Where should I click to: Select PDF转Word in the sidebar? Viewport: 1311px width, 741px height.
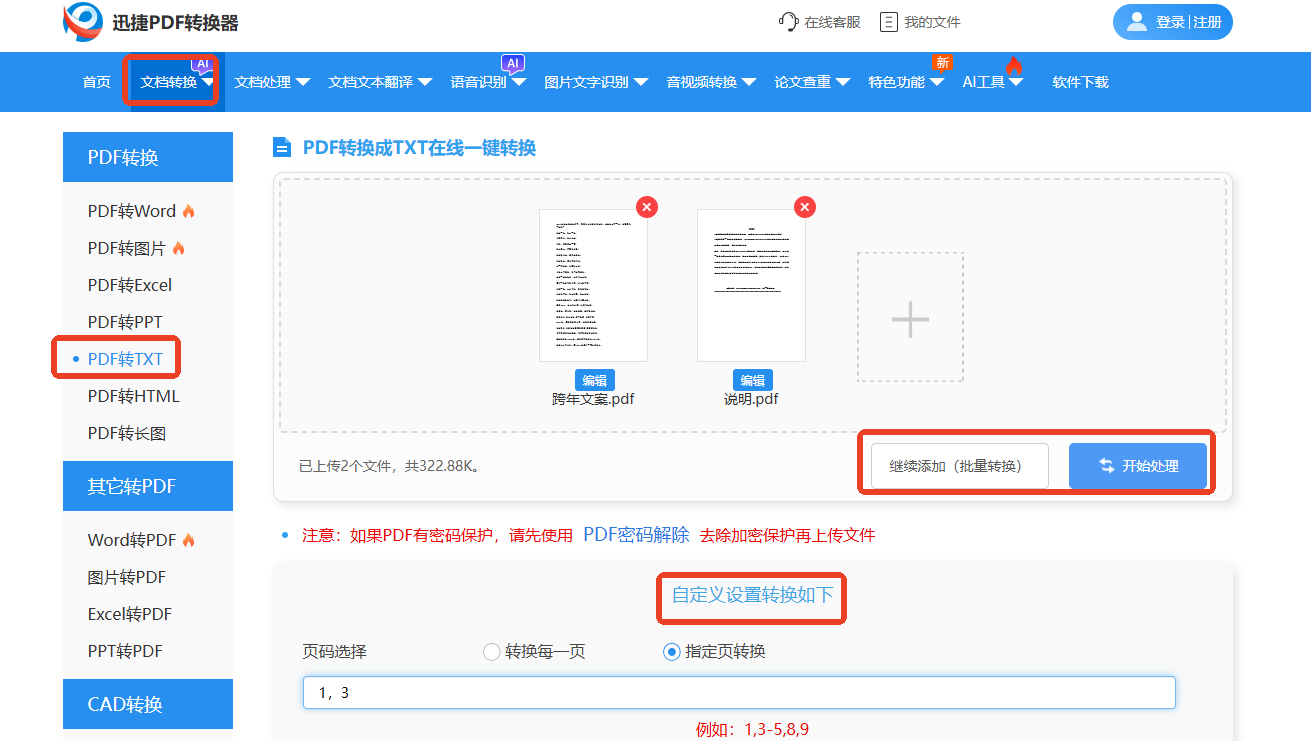132,211
